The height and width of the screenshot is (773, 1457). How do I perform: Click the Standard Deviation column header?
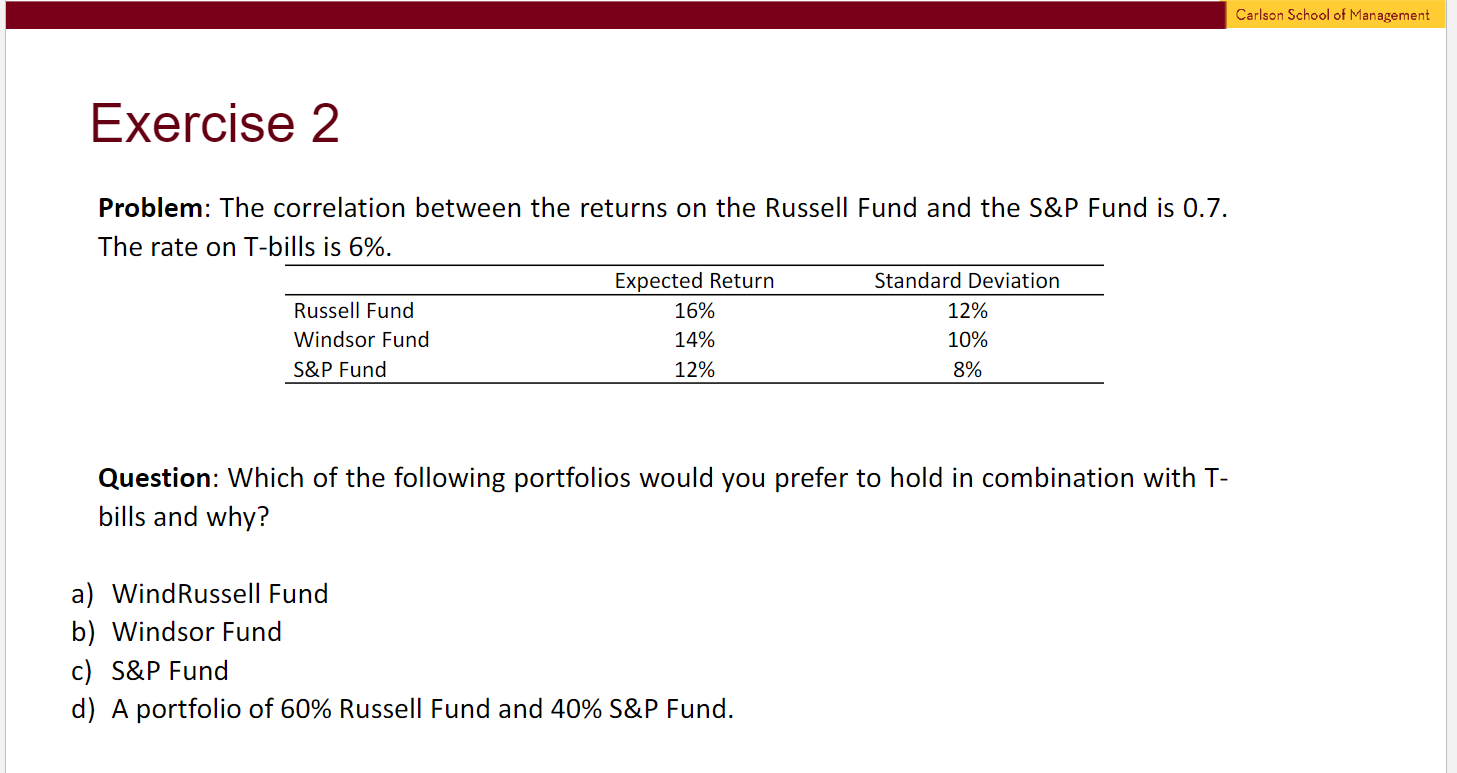(x=967, y=281)
